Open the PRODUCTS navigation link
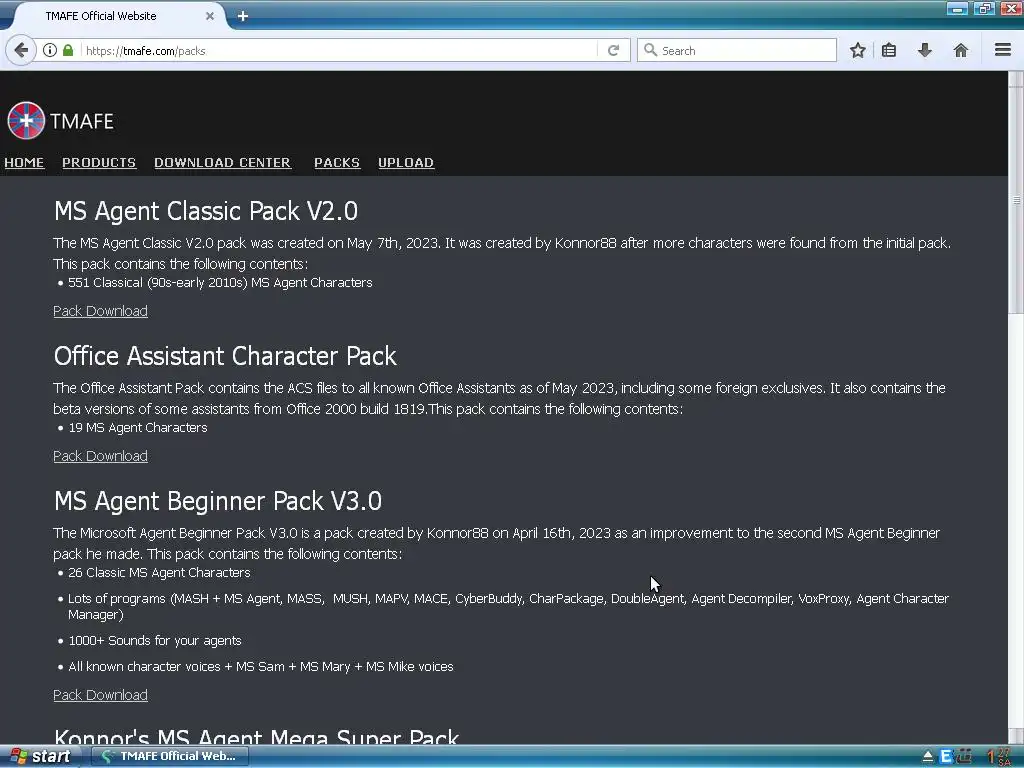This screenshot has width=1024, height=768. tap(99, 163)
